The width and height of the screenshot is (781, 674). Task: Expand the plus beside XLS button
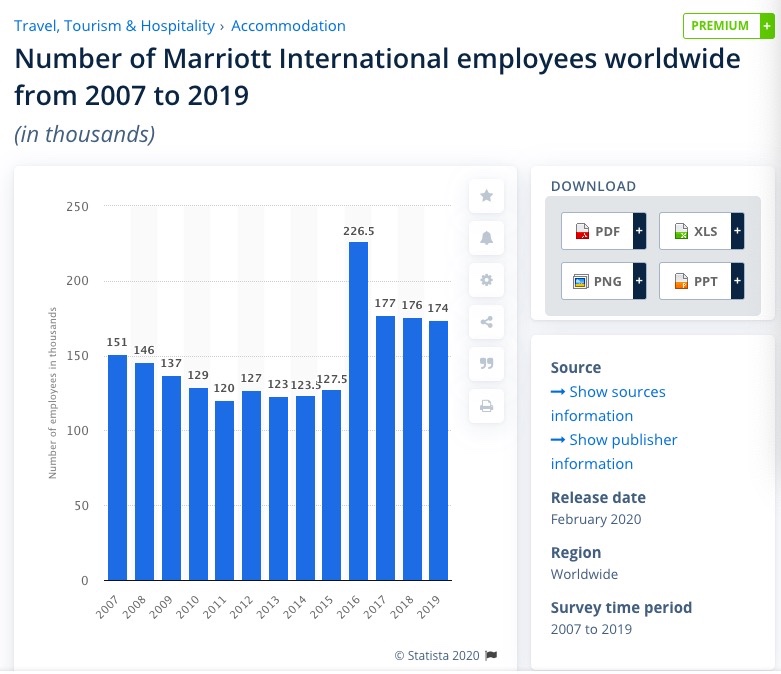click(738, 232)
